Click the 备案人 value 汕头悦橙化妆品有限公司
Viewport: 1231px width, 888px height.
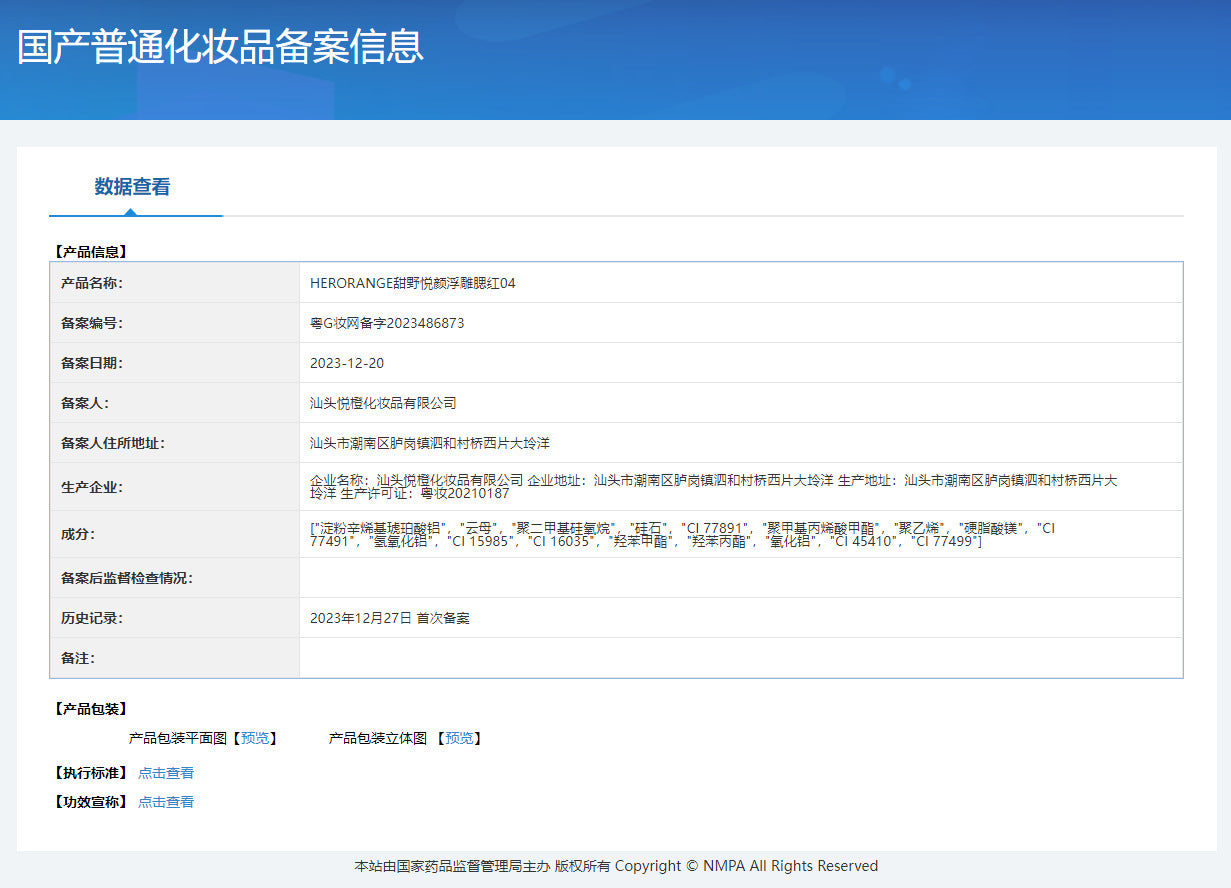tap(383, 403)
